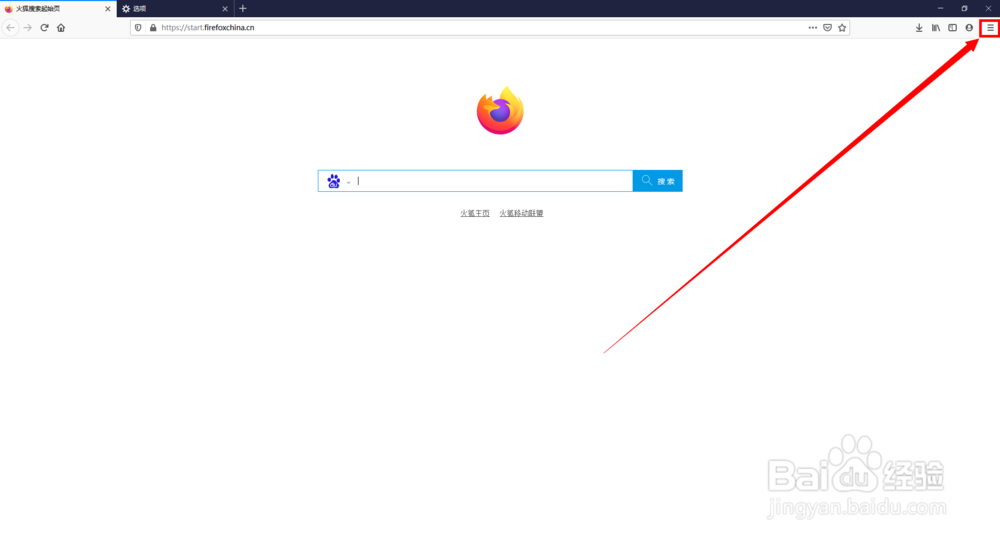The image size is (1000, 541).
Task: Open Firefox account menu
Action: 969,27
